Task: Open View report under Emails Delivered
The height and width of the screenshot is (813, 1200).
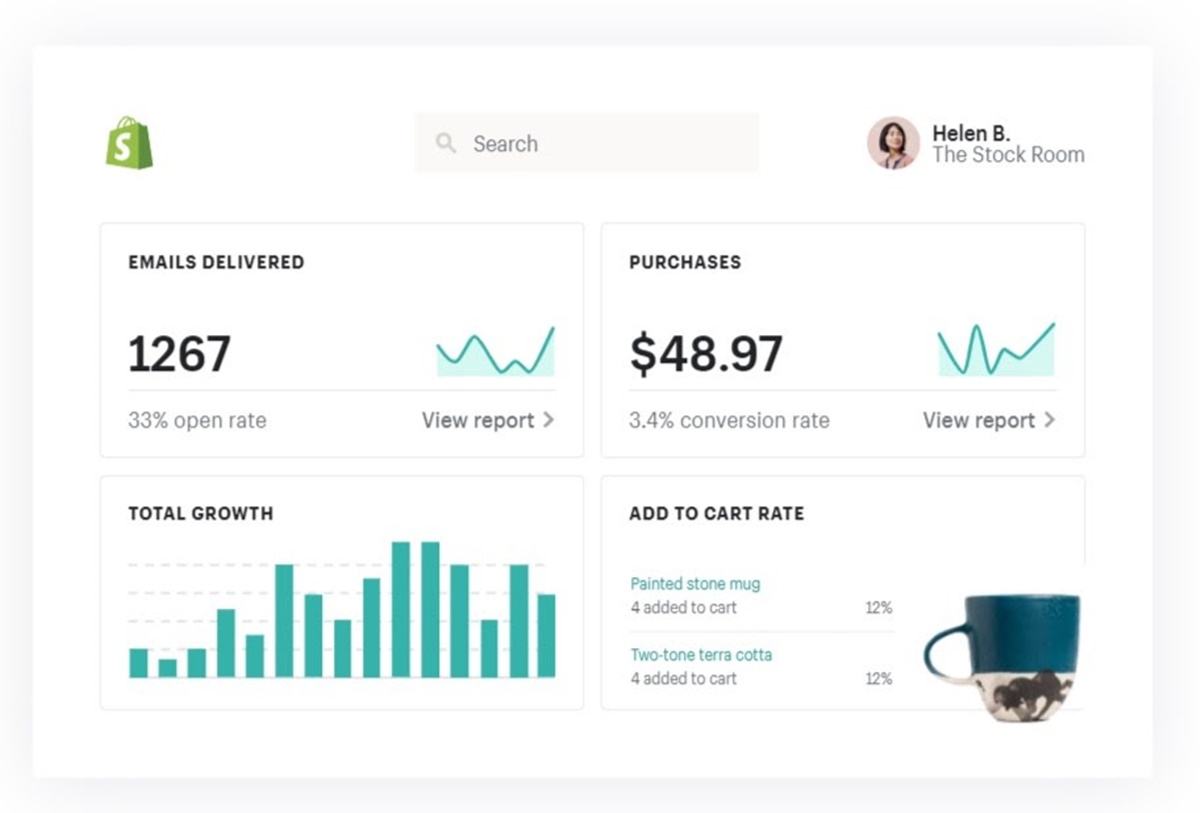Action: tap(478, 420)
